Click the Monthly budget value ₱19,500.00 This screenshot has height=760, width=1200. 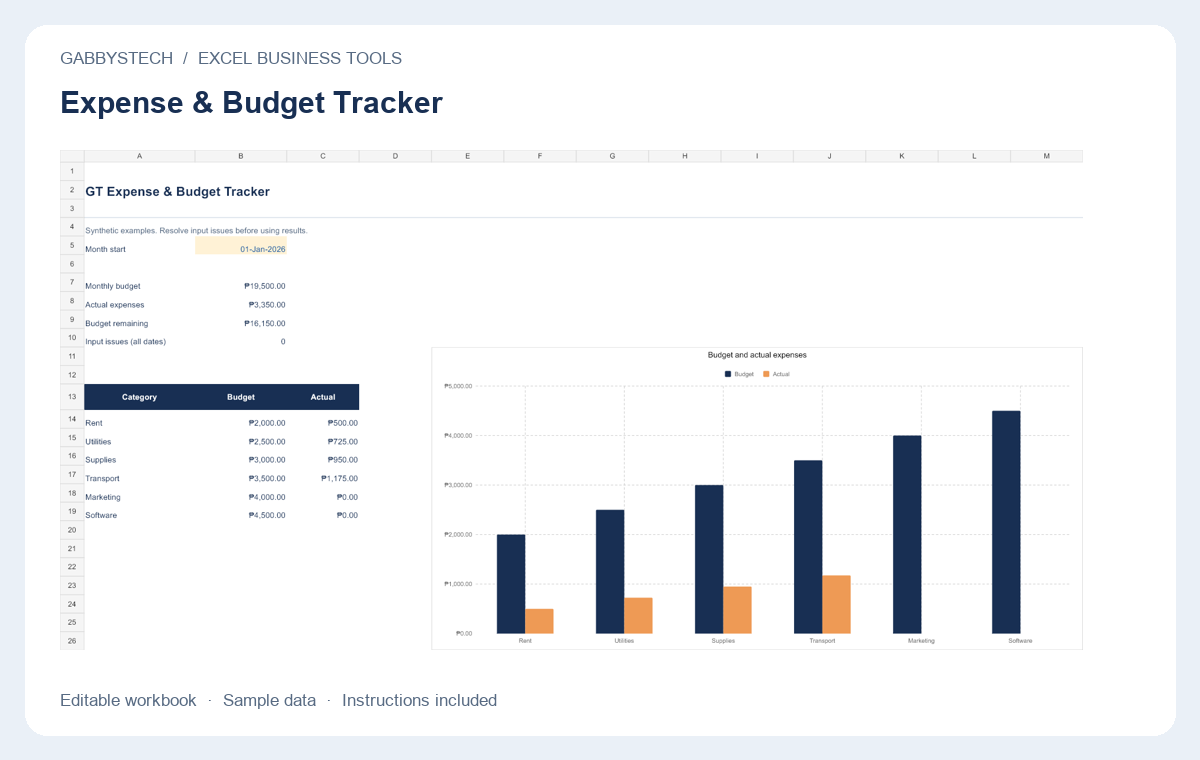click(x=265, y=286)
